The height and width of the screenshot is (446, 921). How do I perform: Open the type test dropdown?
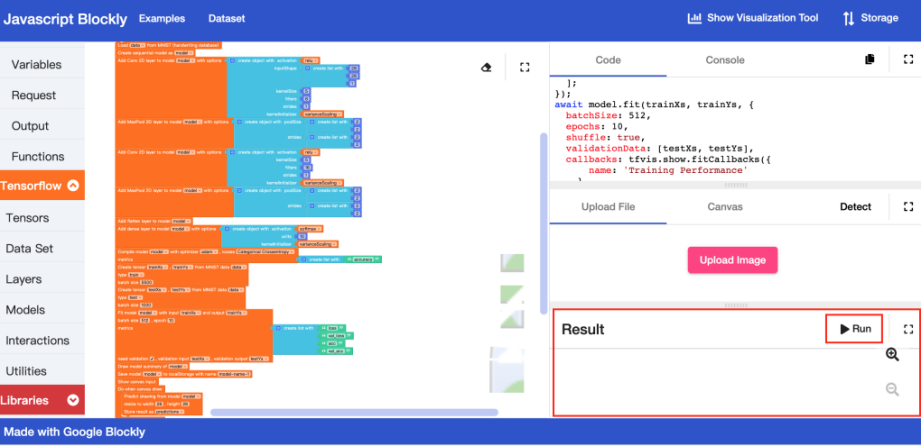tap(135, 297)
